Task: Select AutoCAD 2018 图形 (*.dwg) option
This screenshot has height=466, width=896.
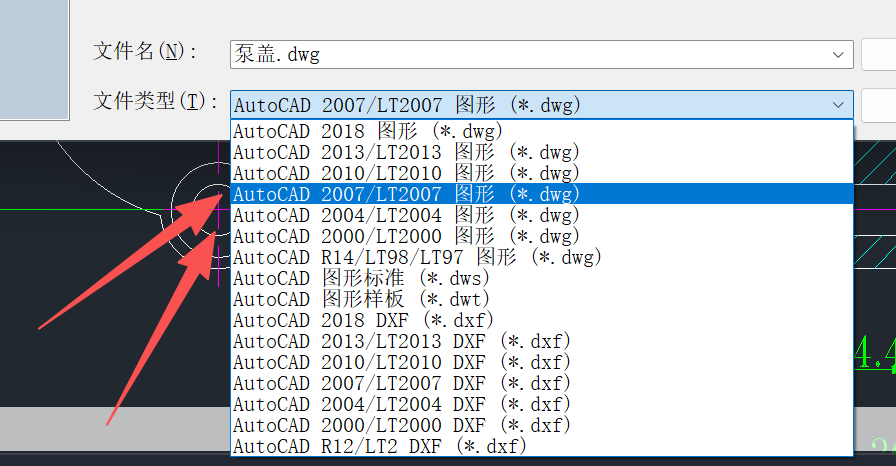Action: [542, 131]
